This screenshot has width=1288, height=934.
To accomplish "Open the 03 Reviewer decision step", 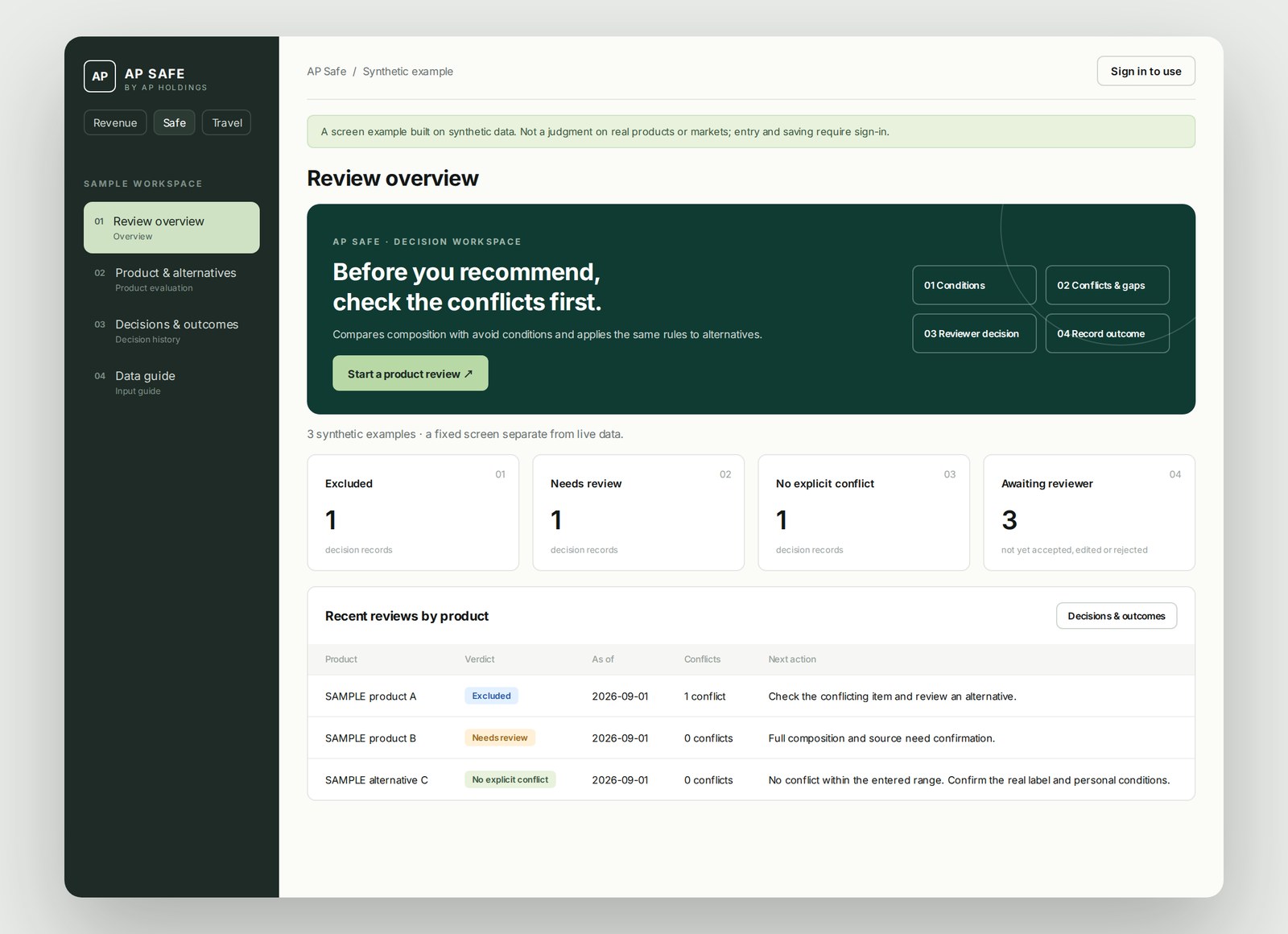I will 974,333.
